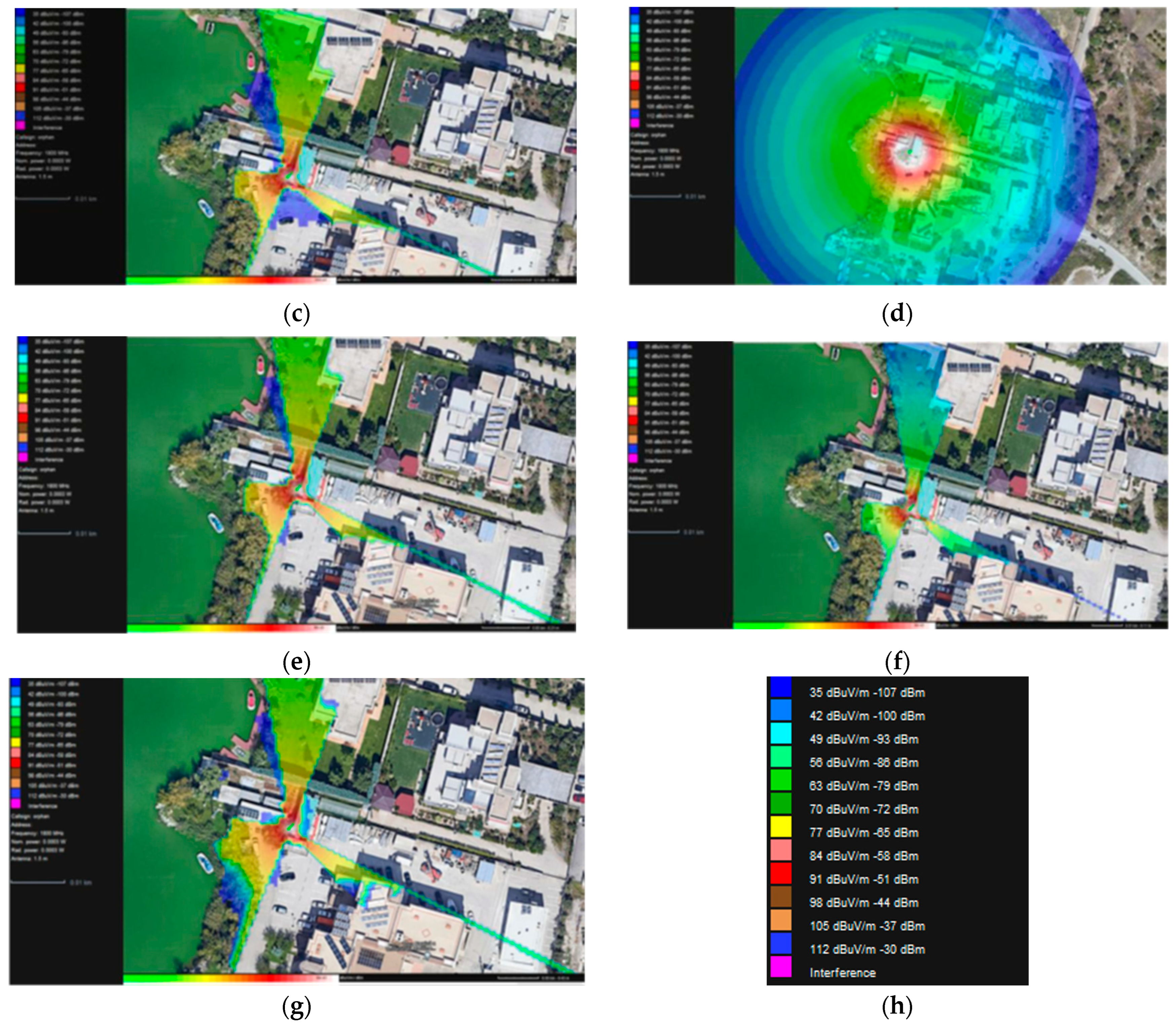
Task: Click the (g) caption label
Action: [296, 1006]
